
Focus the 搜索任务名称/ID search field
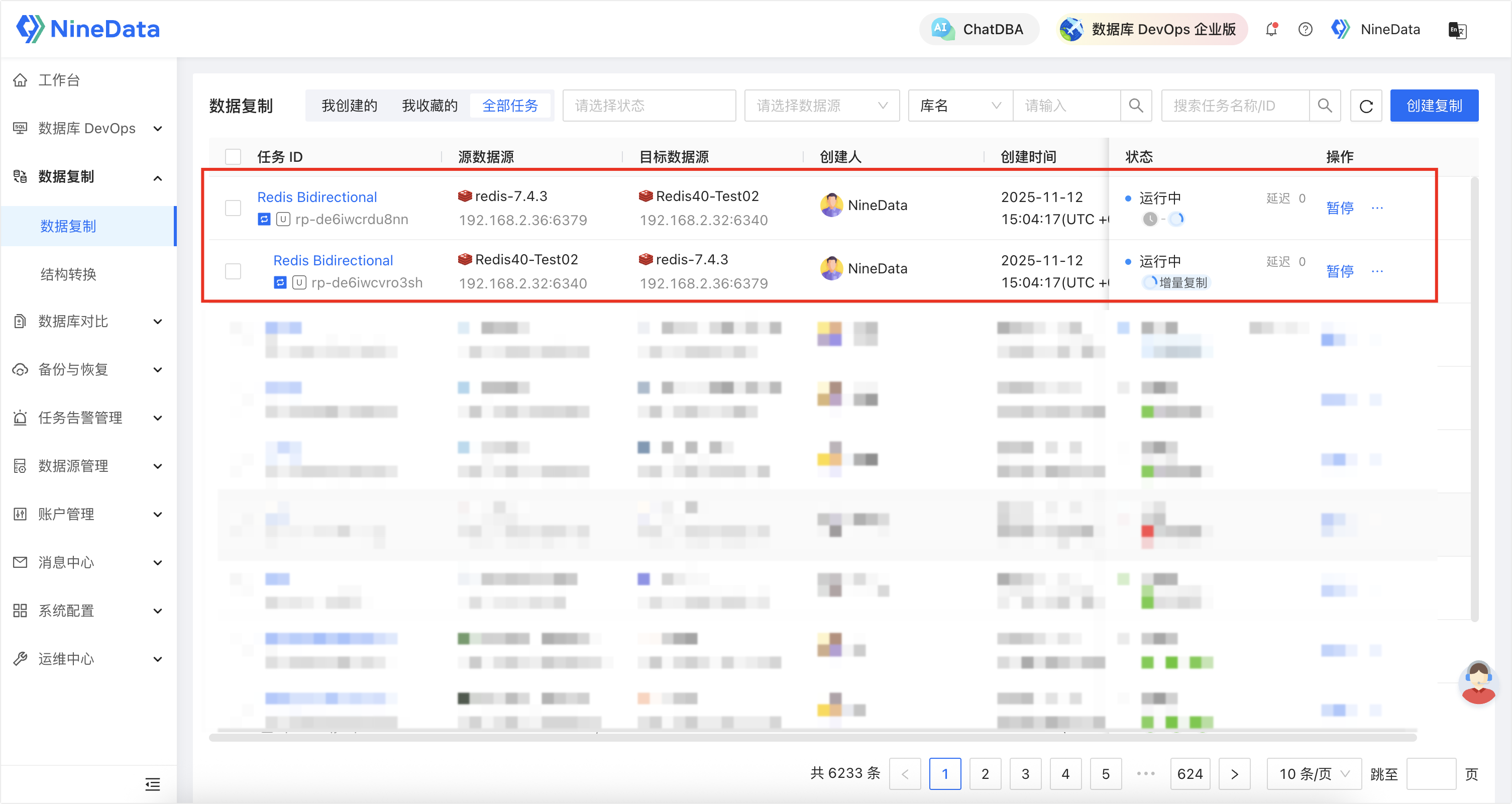coord(1236,106)
